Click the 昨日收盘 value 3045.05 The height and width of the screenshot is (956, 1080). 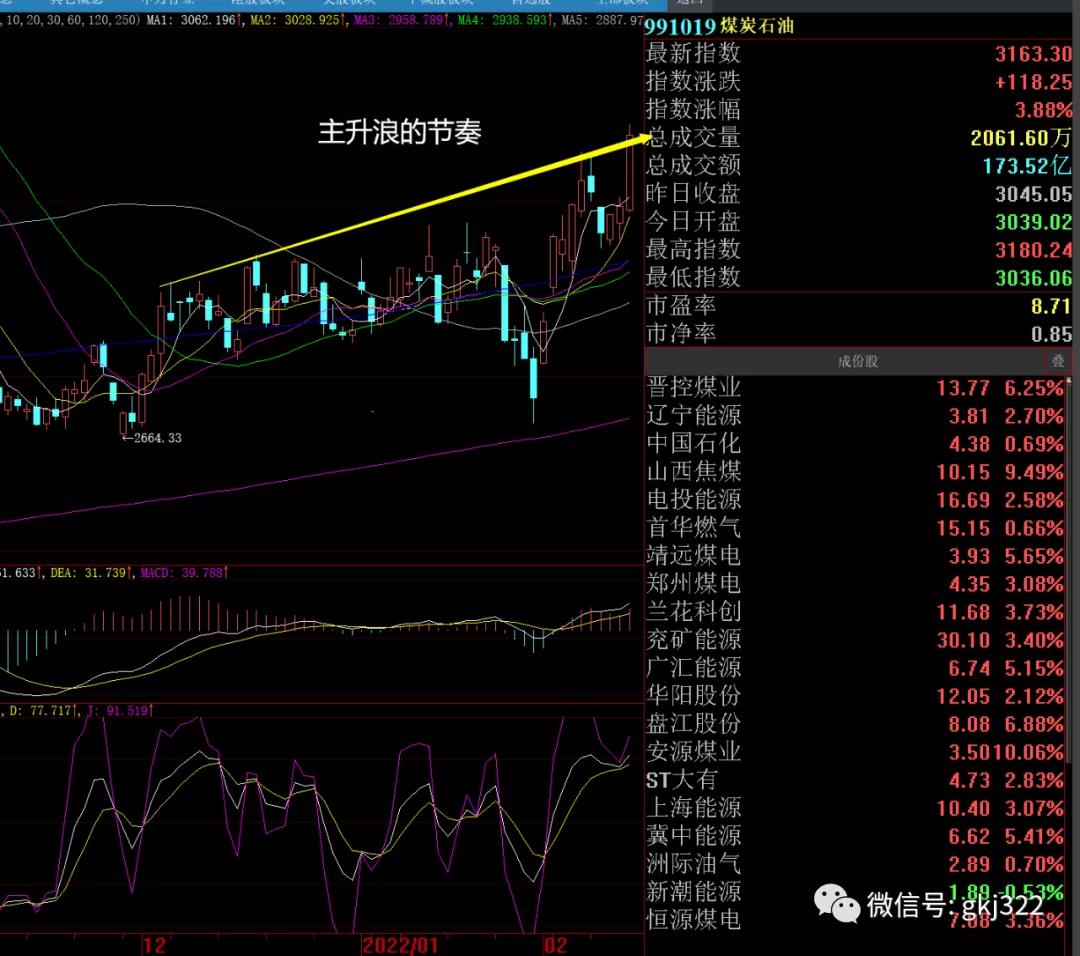point(1033,194)
